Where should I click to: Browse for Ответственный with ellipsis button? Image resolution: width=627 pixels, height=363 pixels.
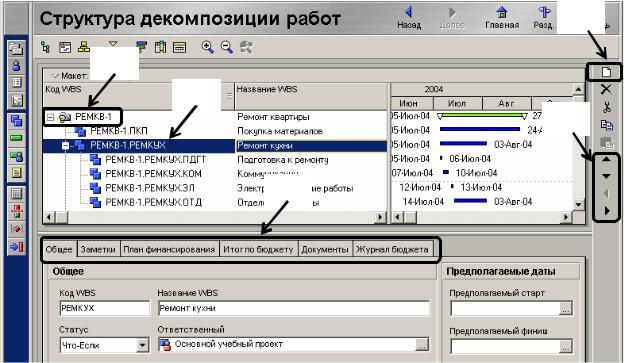[421, 345]
